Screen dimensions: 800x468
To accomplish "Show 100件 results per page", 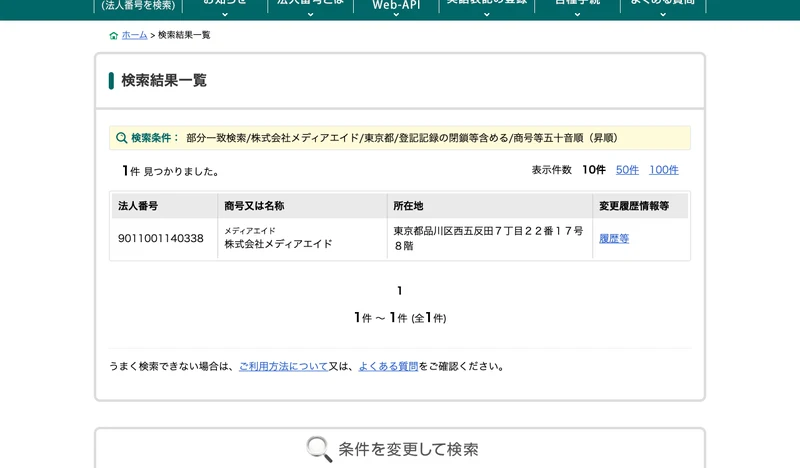I will (x=663, y=170).
